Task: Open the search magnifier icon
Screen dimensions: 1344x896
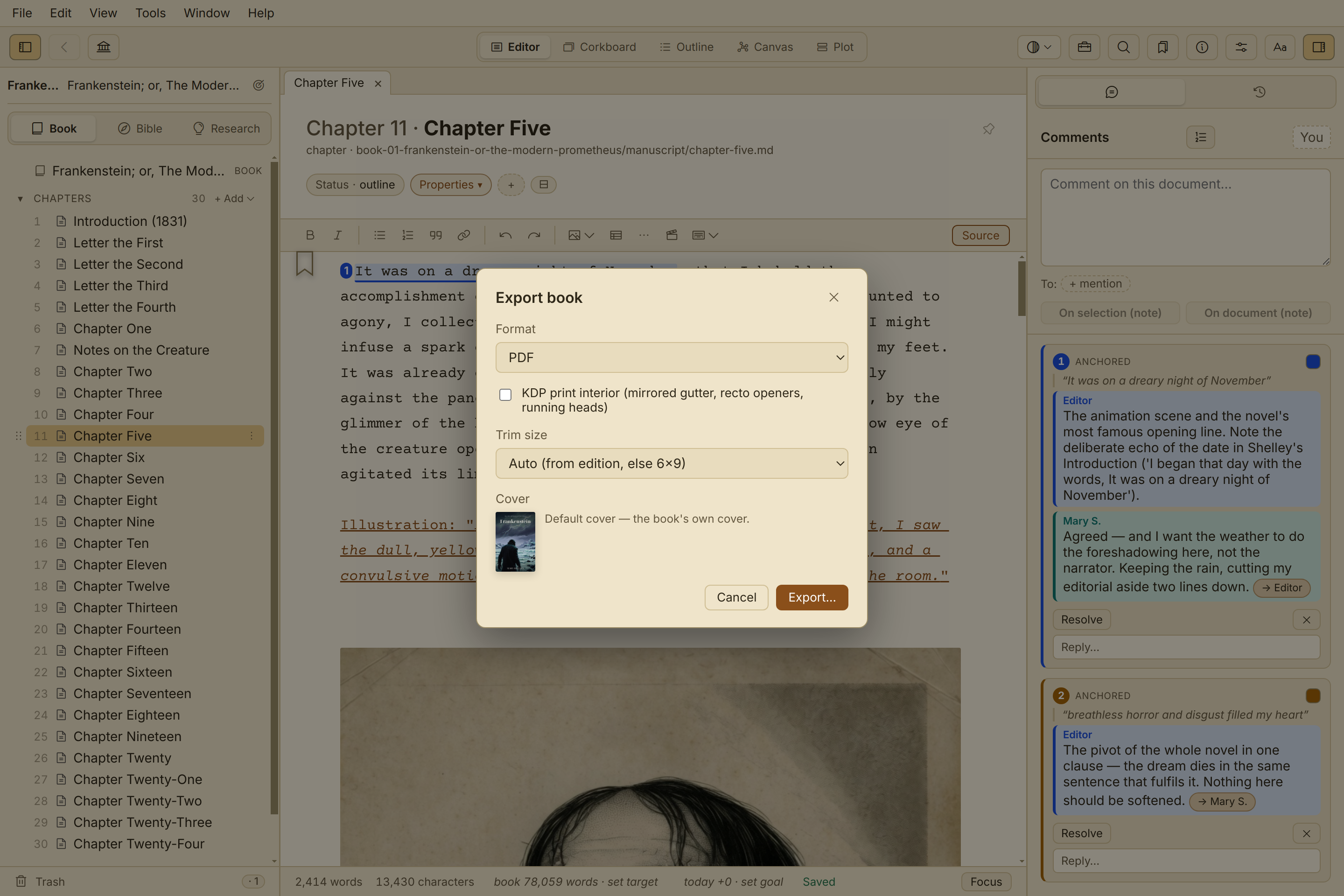Action: click(1123, 47)
